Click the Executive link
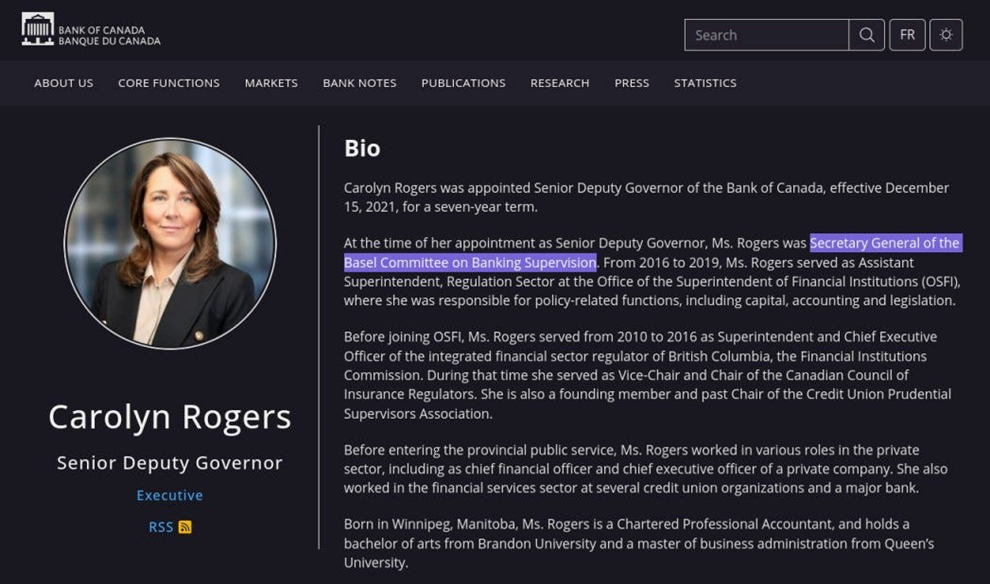Image resolution: width=990 pixels, height=584 pixels. (170, 495)
